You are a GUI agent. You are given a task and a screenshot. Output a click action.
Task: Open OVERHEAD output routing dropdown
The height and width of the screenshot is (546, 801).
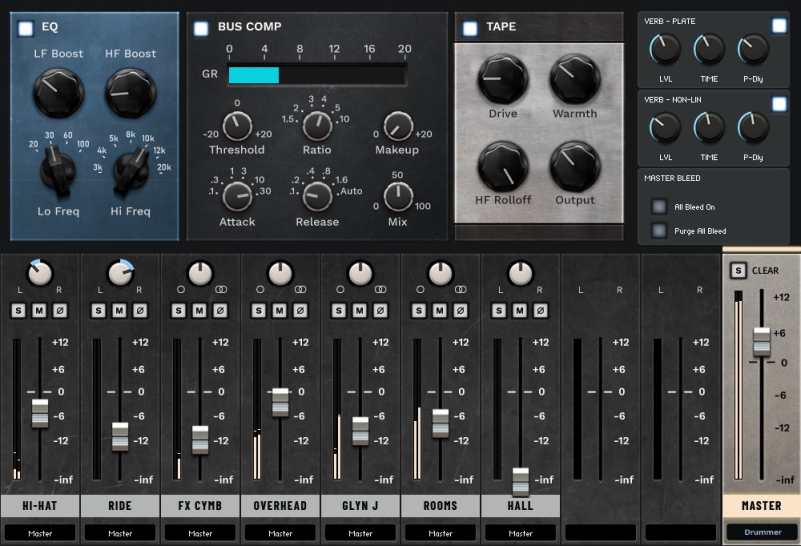click(x=280, y=533)
